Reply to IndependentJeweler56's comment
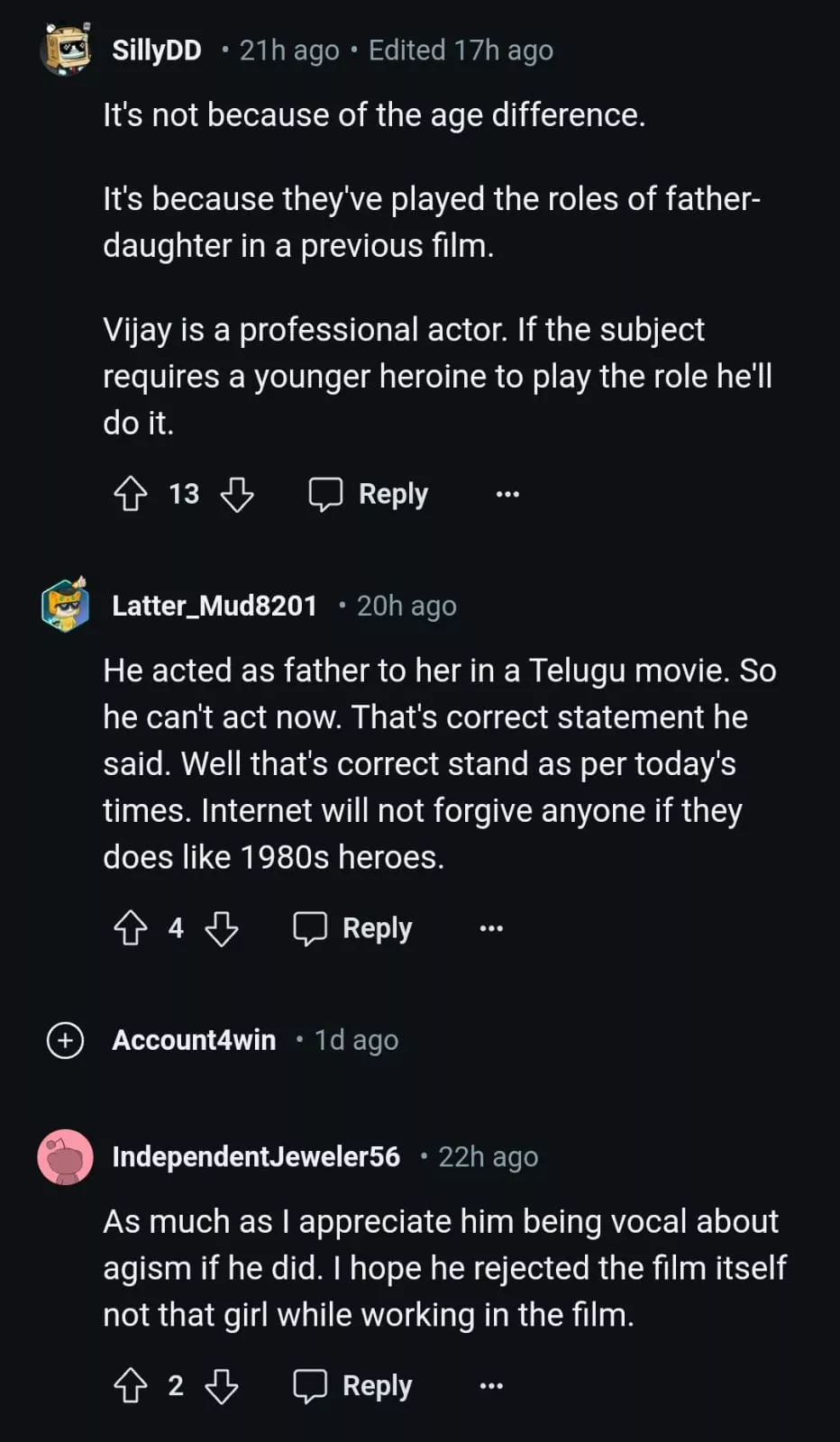The image size is (840, 1442). click(x=353, y=1386)
